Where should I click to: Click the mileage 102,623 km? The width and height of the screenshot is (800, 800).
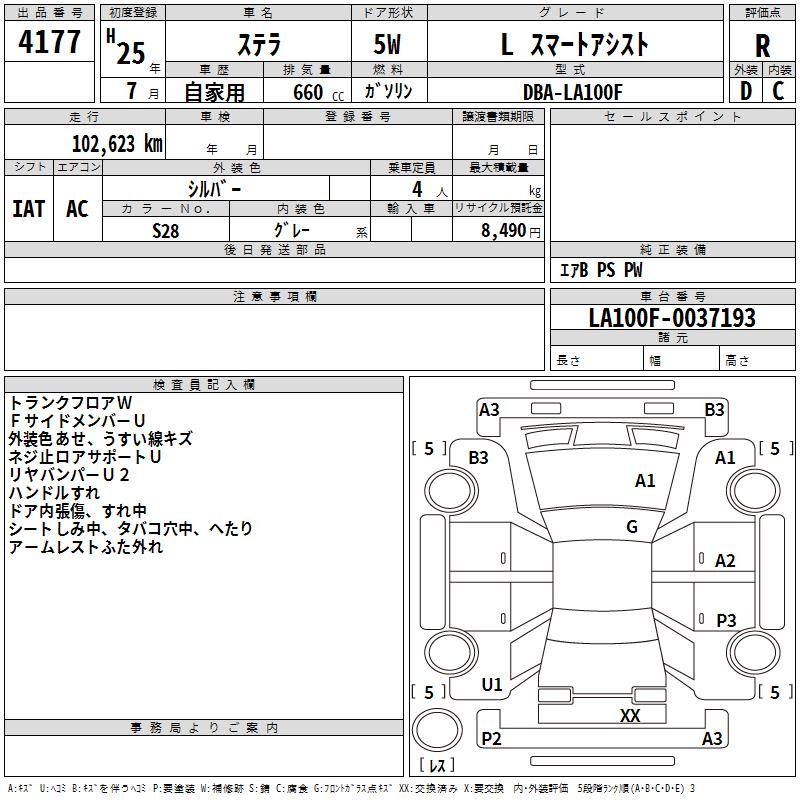point(117,143)
